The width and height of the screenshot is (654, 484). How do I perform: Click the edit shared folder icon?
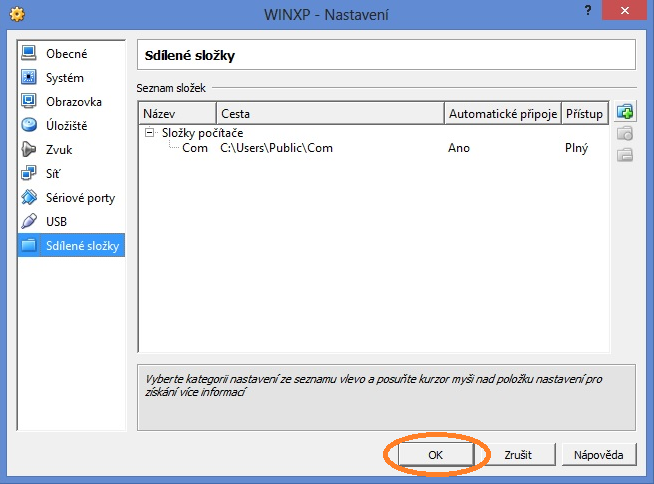click(625, 134)
